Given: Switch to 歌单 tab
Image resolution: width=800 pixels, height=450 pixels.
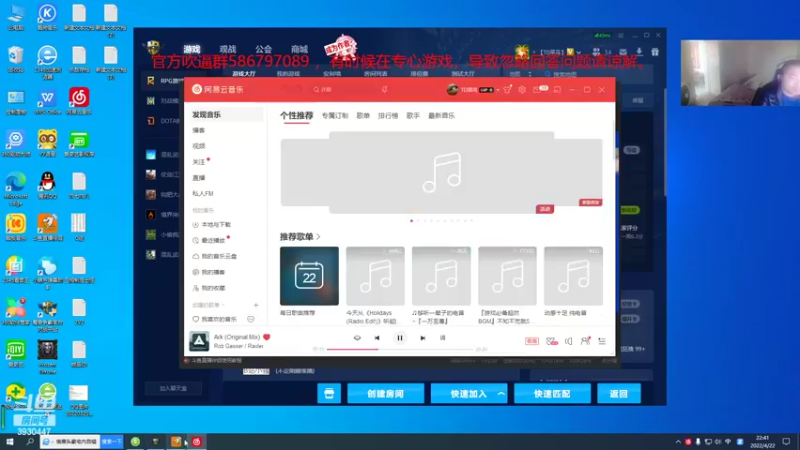Looking at the screenshot, I should click(363, 116).
